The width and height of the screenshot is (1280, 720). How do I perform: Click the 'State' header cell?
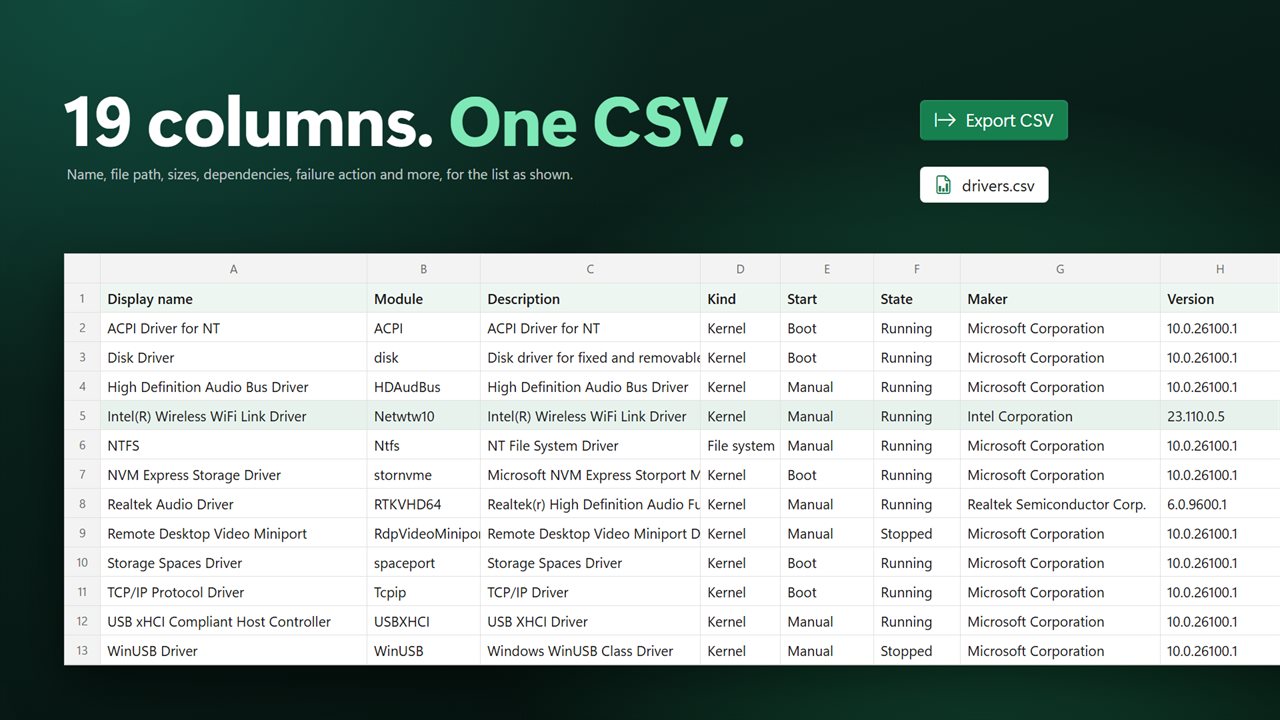(x=917, y=299)
